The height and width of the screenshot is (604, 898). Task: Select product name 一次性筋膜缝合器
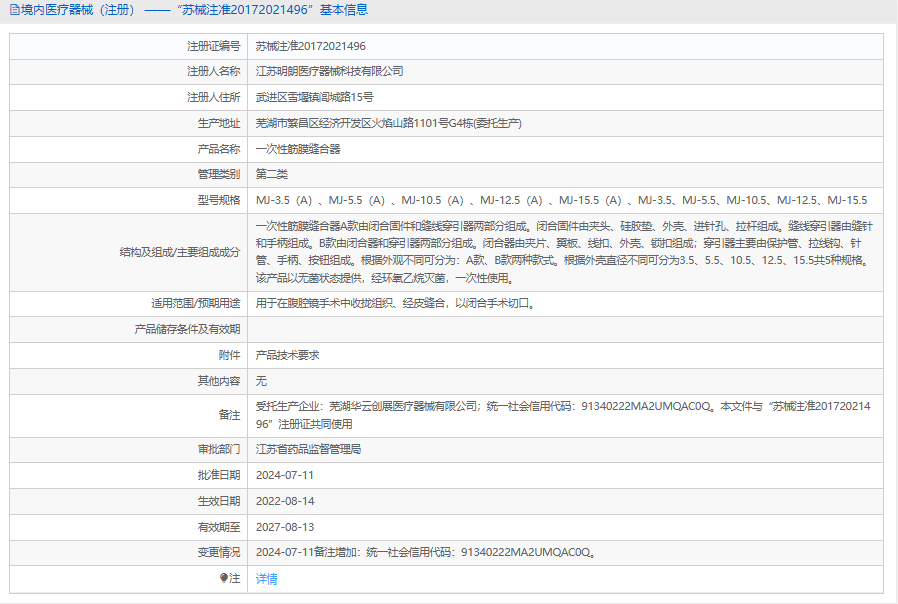[298, 149]
